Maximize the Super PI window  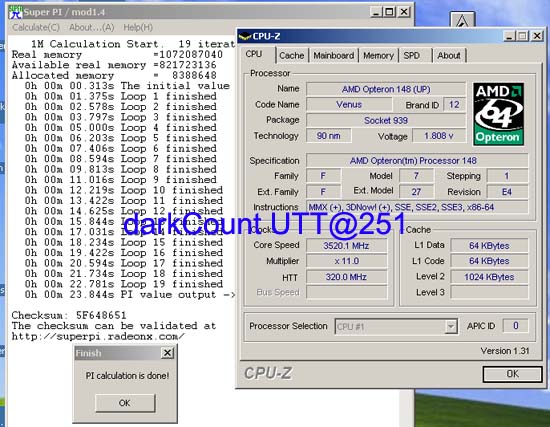389,12
